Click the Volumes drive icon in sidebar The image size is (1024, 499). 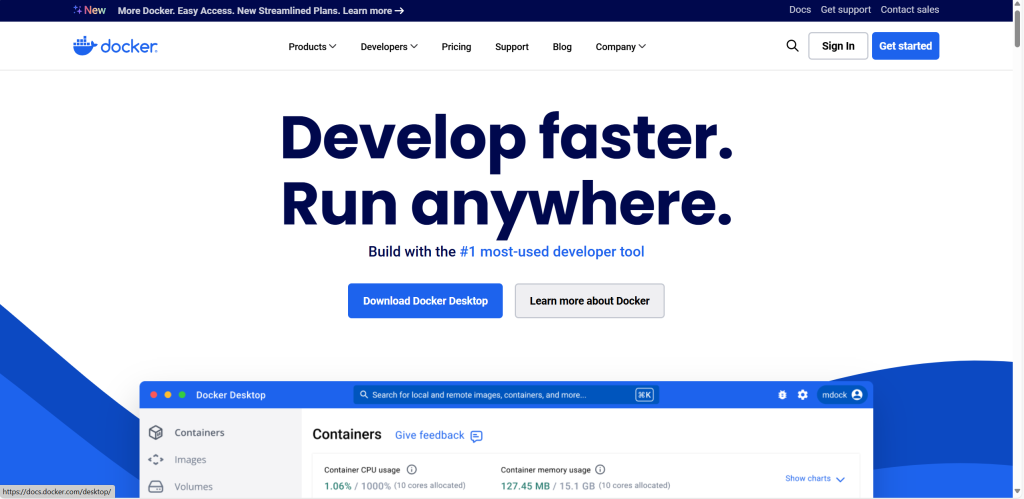(x=156, y=487)
